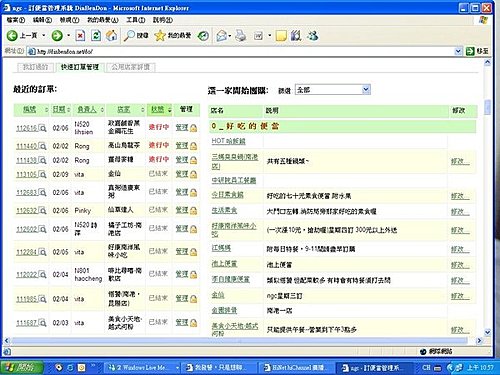Click the lock icon in order 112616 row

coord(194,128)
